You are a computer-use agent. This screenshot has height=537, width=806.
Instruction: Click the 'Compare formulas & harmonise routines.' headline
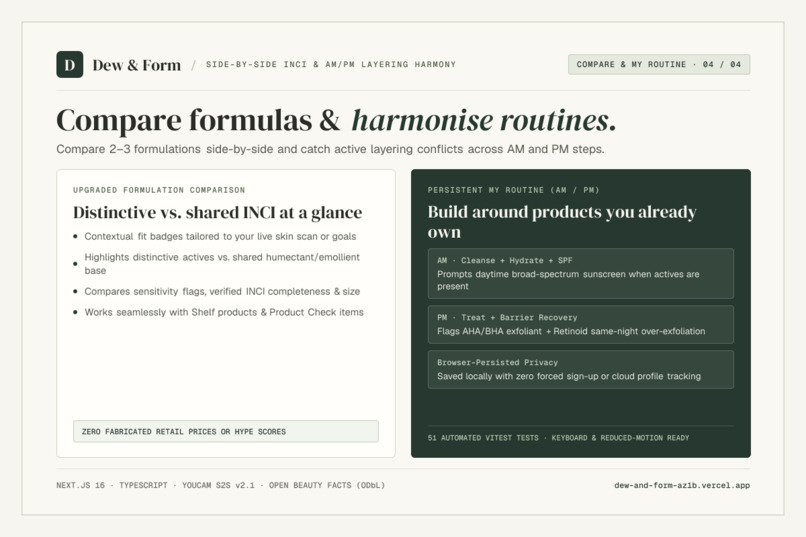pyautogui.click(x=336, y=120)
